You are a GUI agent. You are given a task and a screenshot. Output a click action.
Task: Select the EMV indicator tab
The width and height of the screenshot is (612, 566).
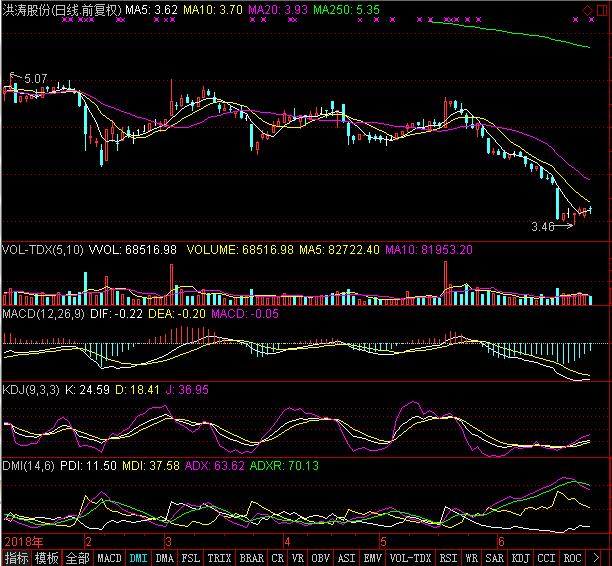tap(372, 558)
